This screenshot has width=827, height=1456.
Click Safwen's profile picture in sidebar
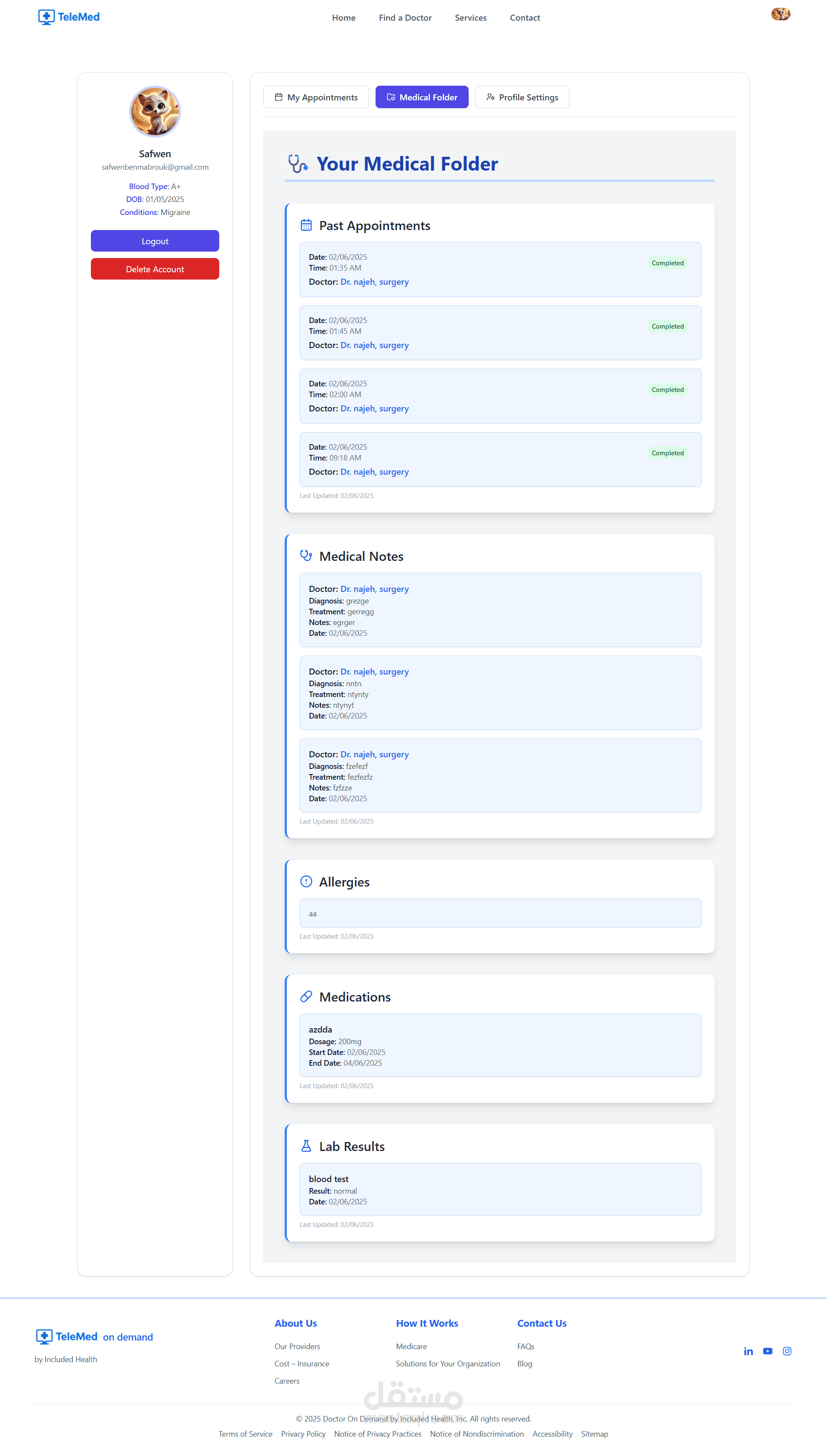pyautogui.click(x=155, y=112)
